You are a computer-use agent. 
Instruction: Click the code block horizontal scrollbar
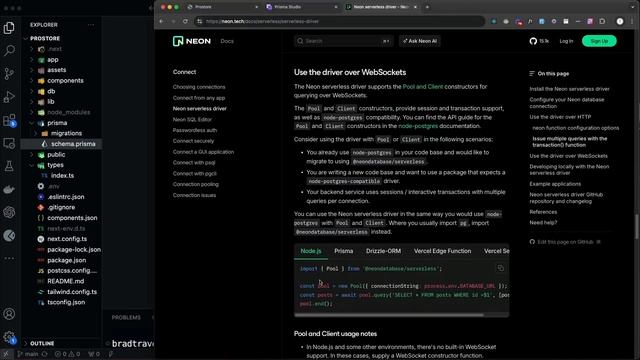pyautogui.click(x=389, y=315)
